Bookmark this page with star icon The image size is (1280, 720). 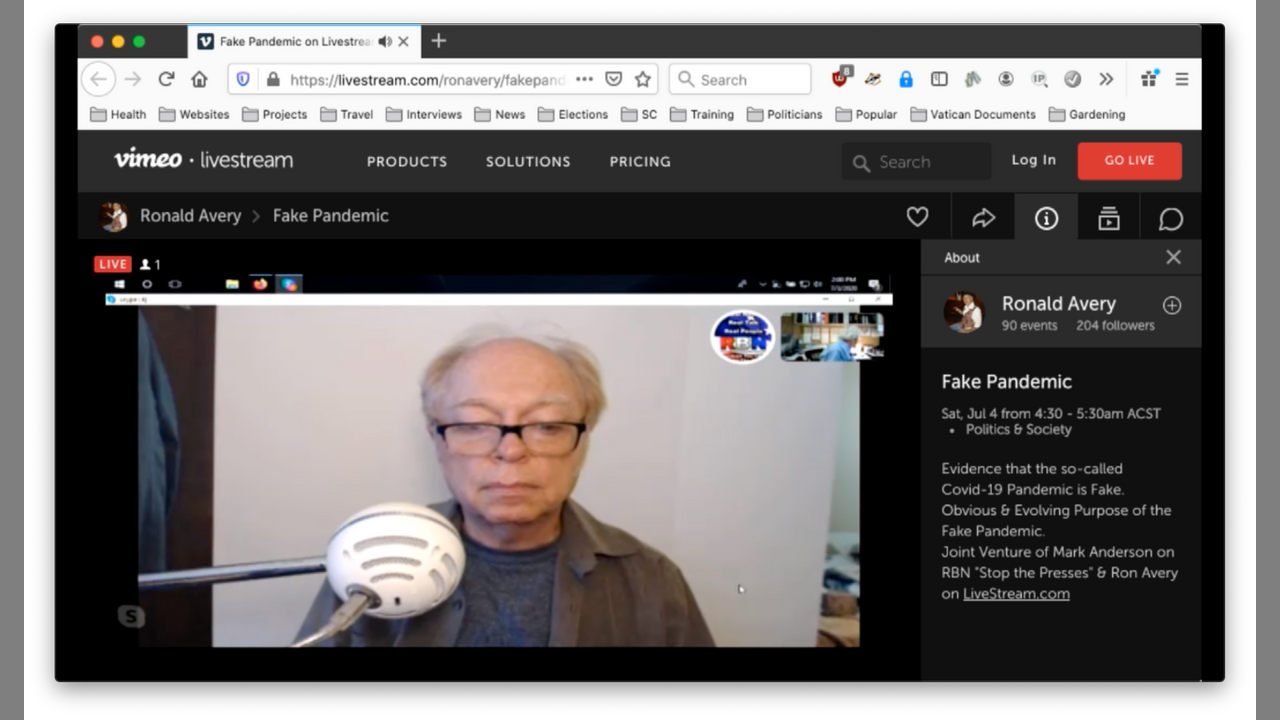[x=643, y=79]
